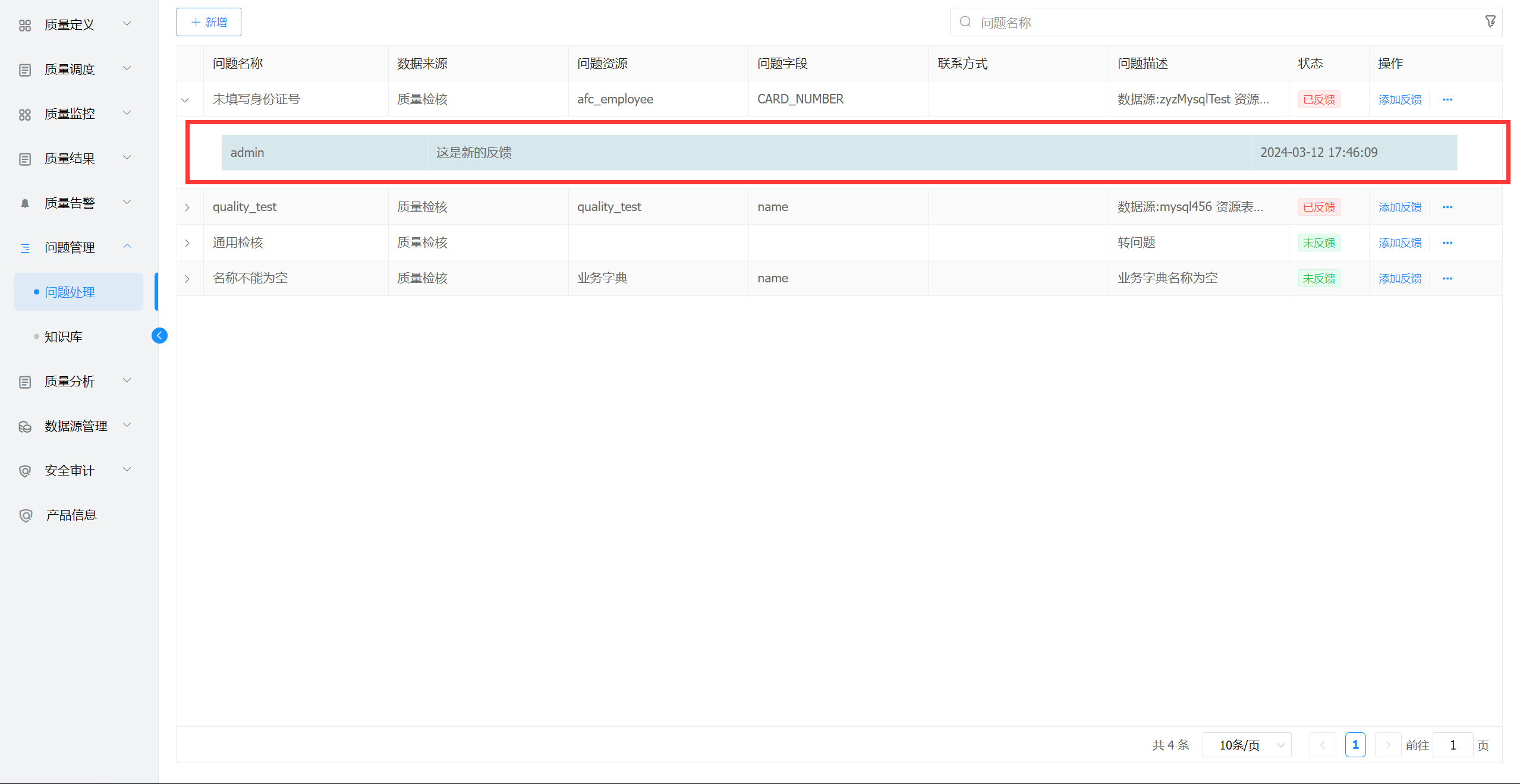Expand the 质量定义 sidebar menu
The width and height of the screenshot is (1520, 784).
(75, 24)
